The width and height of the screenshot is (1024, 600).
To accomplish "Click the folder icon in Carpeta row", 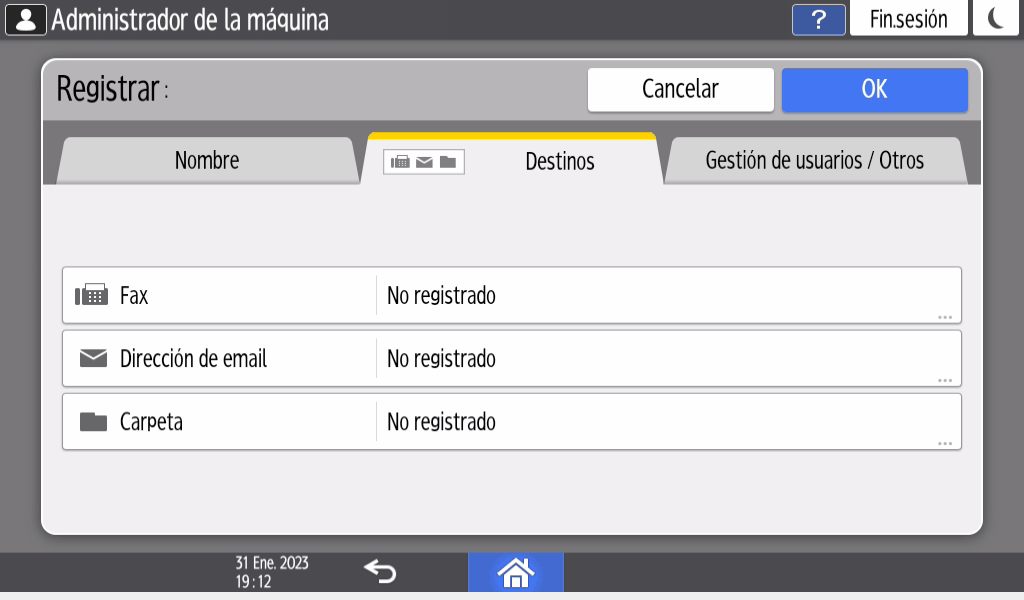I will [93, 422].
